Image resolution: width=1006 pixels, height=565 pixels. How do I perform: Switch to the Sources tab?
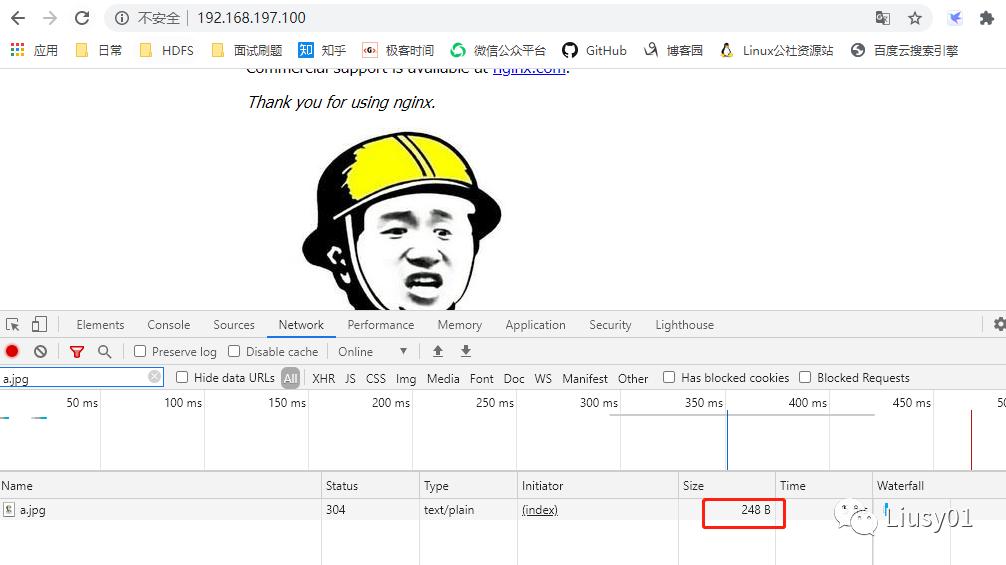(234, 325)
